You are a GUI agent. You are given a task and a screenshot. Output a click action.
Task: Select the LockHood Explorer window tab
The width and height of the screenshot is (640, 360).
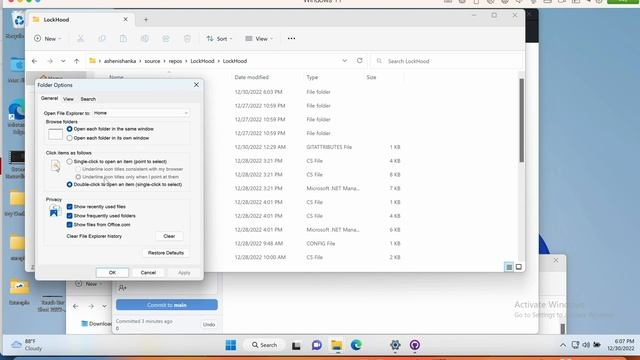tap(80, 19)
